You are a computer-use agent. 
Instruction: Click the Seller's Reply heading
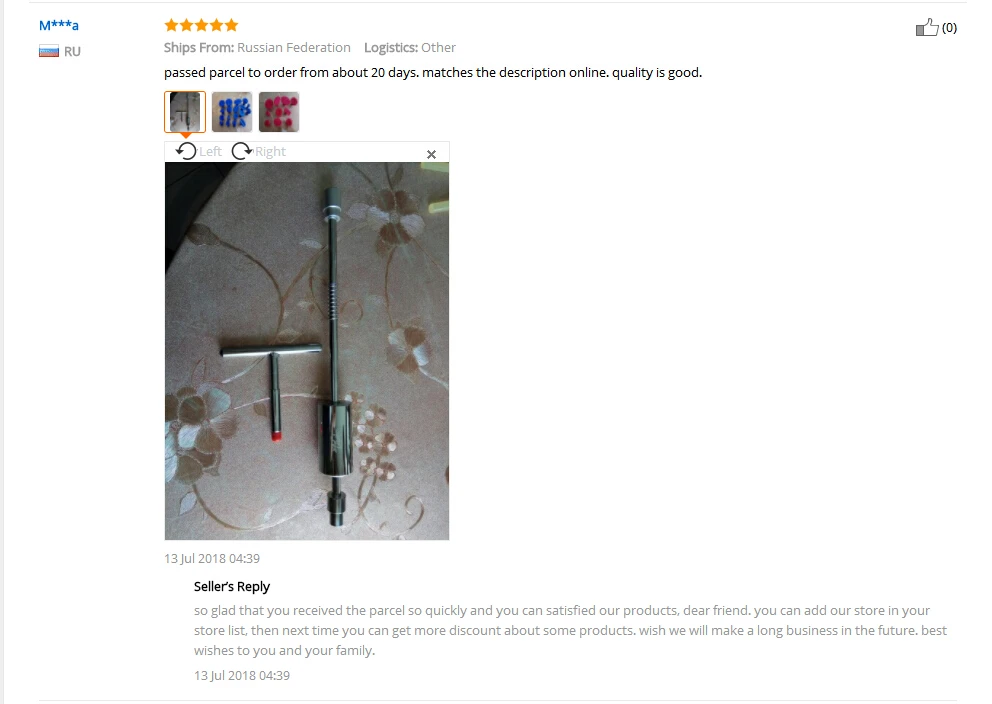pyautogui.click(x=232, y=586)
